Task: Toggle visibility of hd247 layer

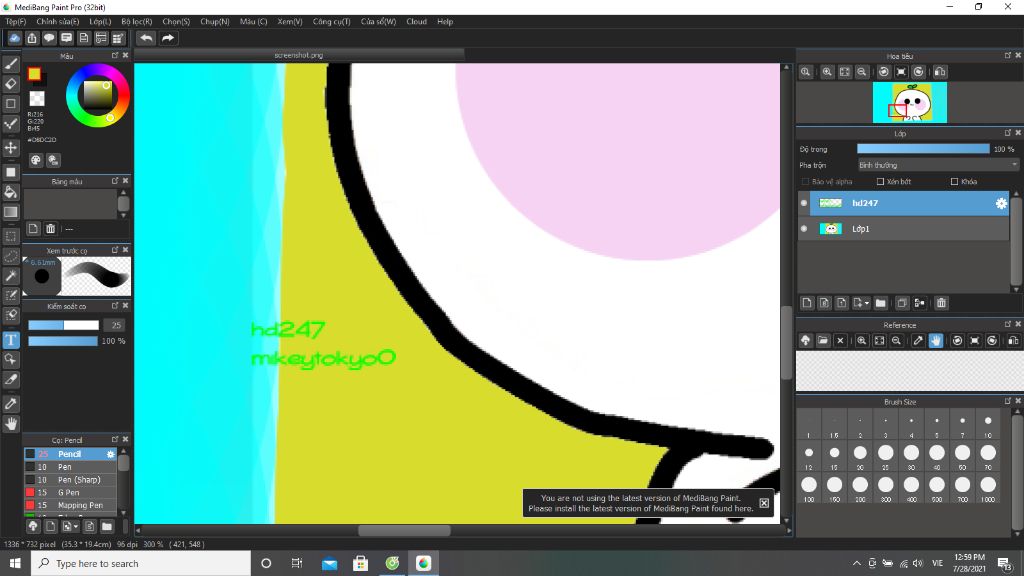Action: (804, 203)
